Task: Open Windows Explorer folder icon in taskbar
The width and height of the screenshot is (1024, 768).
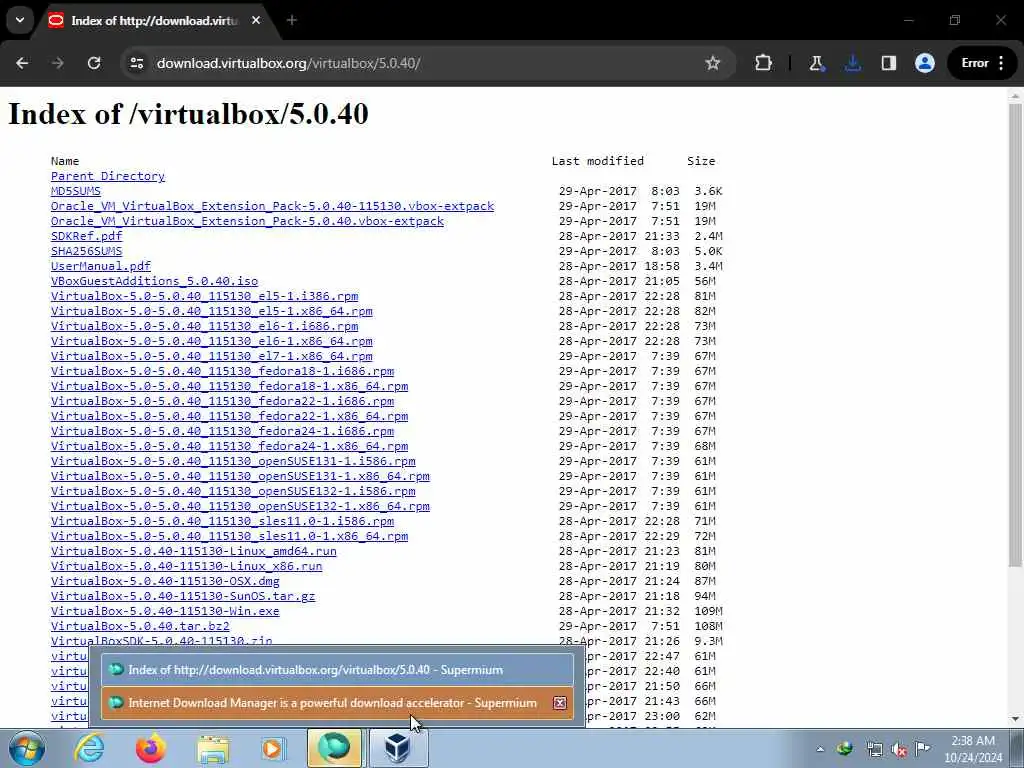Action: pyautogui.click(x=213, y=748)
